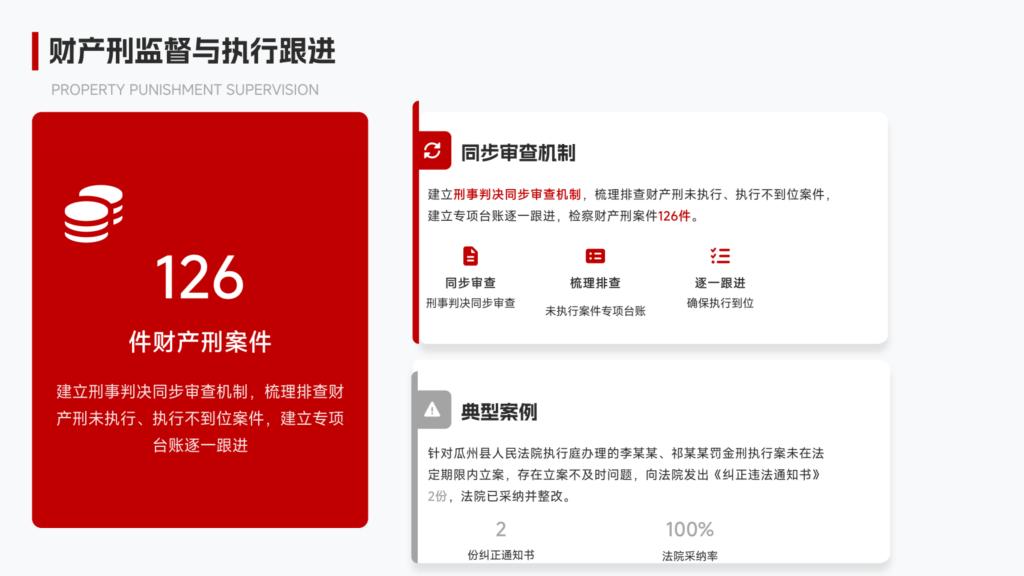Click the paragraph about 瓜州县人民法院

[x=625, y=474]
